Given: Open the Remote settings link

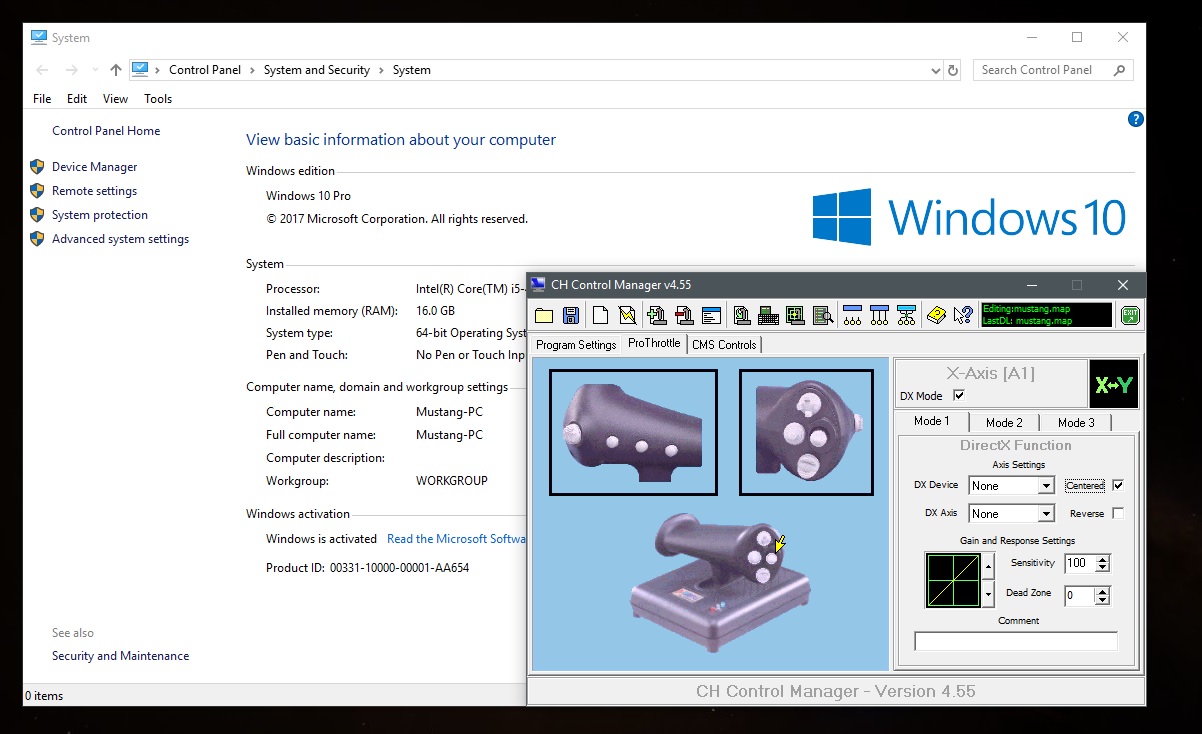Looking at the screenshot, I should click(x=95, y=191).
